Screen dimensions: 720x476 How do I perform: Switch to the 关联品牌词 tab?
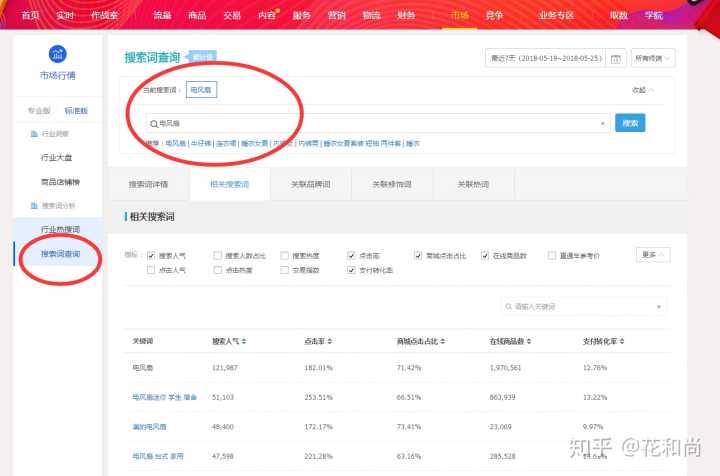tap(310, 184)
